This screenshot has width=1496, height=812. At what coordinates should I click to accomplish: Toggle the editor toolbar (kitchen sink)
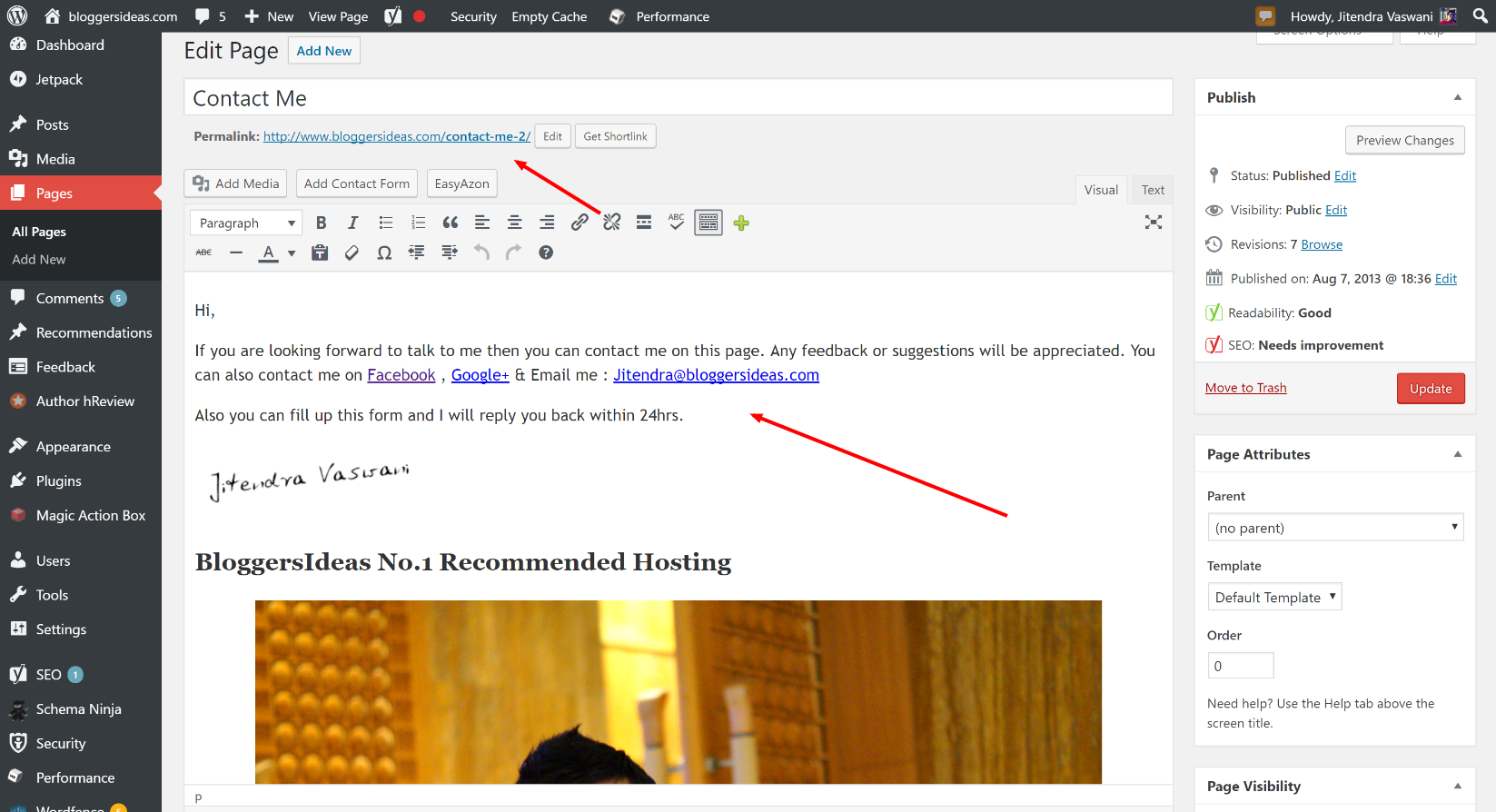[708, 223]
